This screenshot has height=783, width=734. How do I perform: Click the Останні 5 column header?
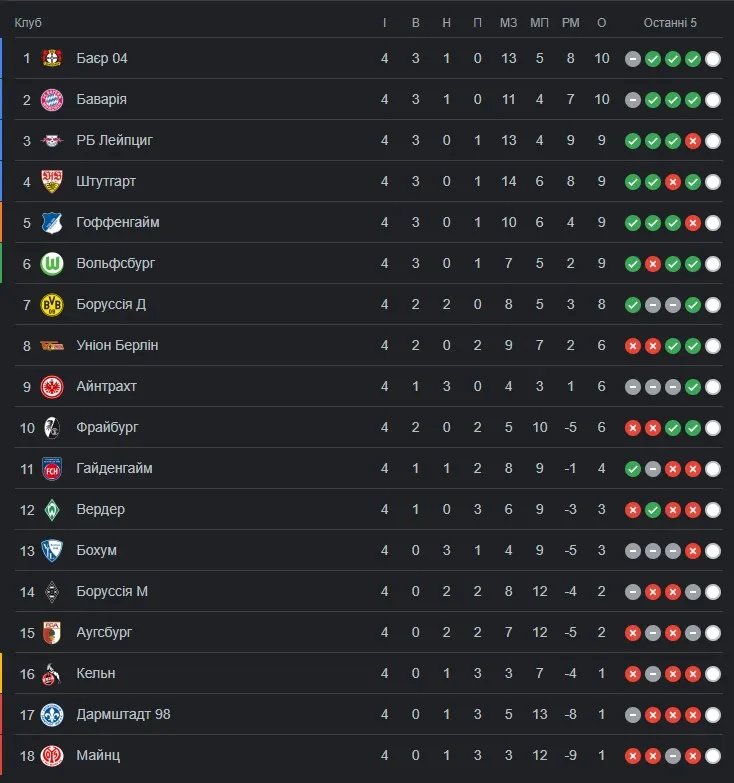(x=670, y=22)
